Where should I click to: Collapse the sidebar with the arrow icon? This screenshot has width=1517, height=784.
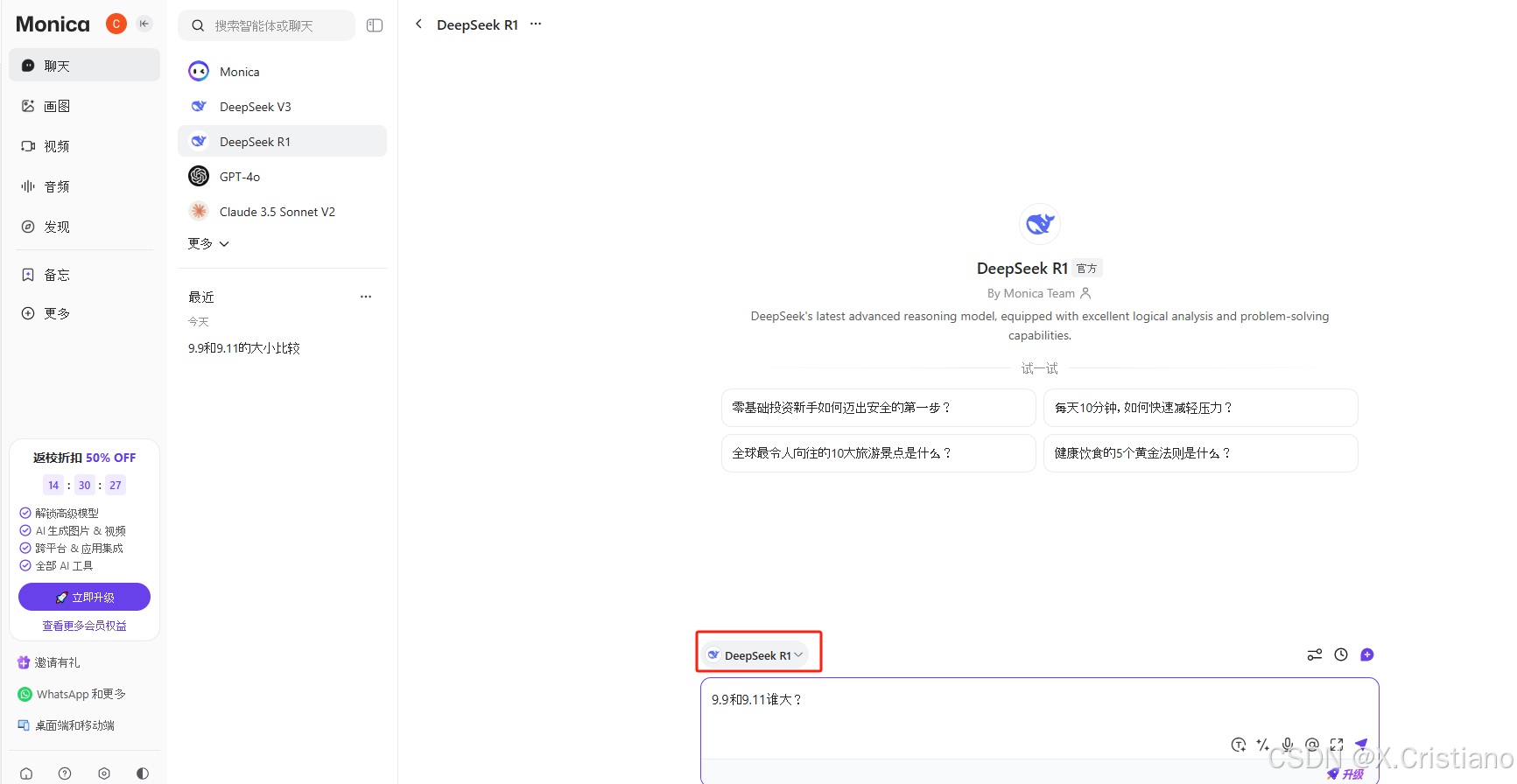pos(144,24)
